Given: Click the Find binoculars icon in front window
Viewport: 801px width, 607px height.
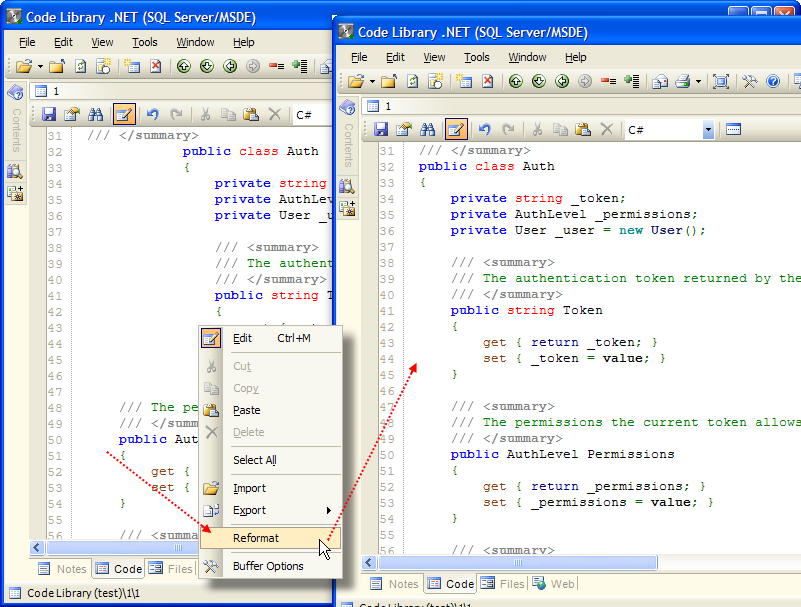Looking at the screenshot, I should pos(427,129).
